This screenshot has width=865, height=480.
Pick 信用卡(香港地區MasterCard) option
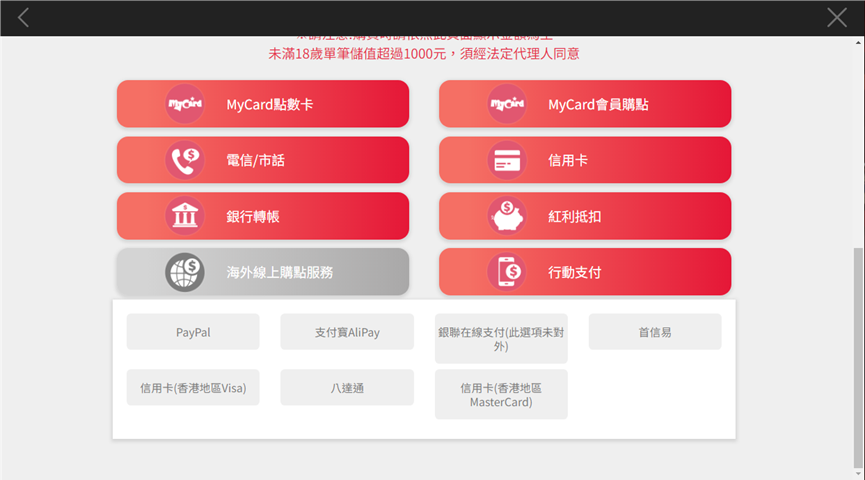pyautogui.click(x=501, y=394)
